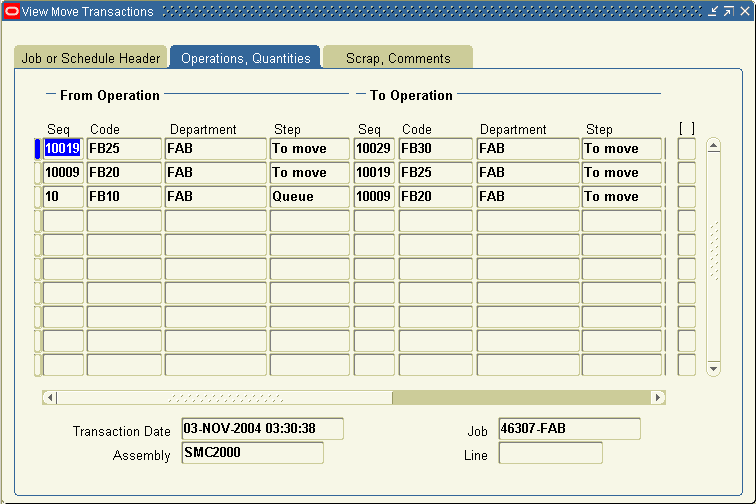Click the Transaction Date field

pos(263,429)
